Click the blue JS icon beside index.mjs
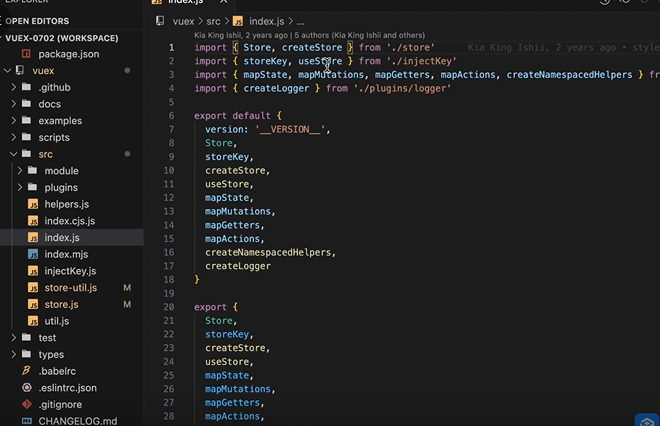The image size is (660, 426). click(x=33, y=254)
